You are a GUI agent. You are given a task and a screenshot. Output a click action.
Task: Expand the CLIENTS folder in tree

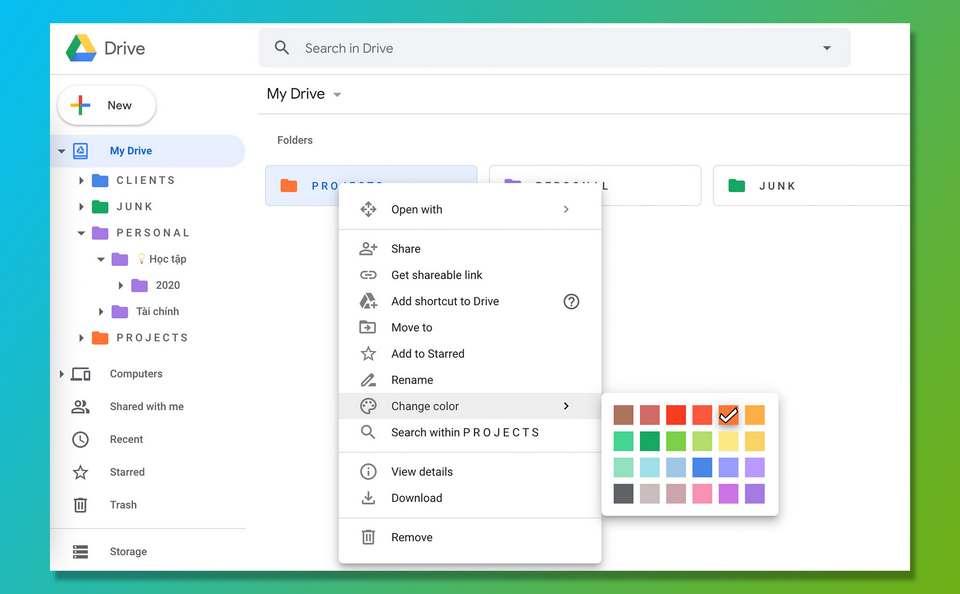pyautogui.click(x=82, y=181)
